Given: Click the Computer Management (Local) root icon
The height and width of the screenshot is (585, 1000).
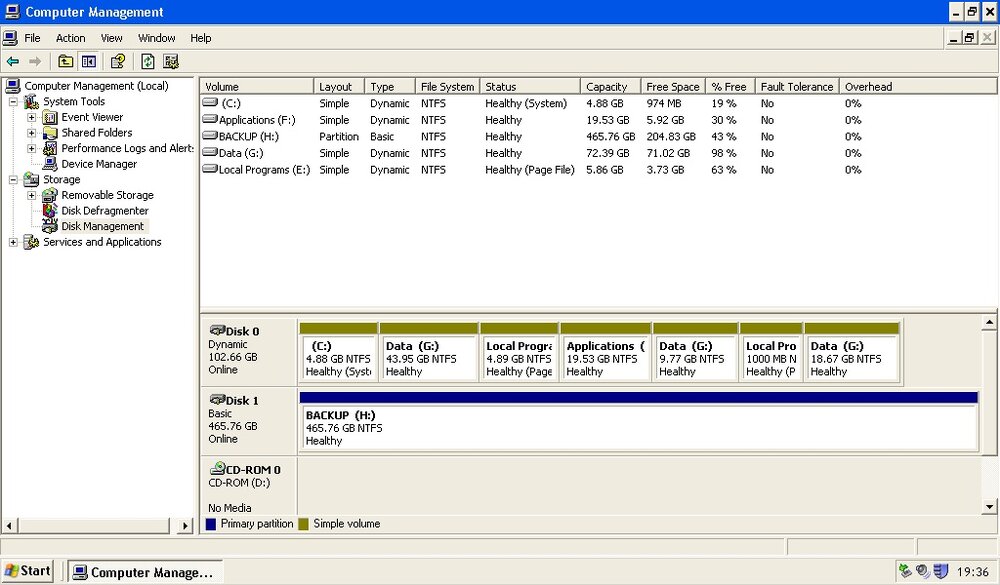Looking at the screenshot, I should [x=13, y=85].
